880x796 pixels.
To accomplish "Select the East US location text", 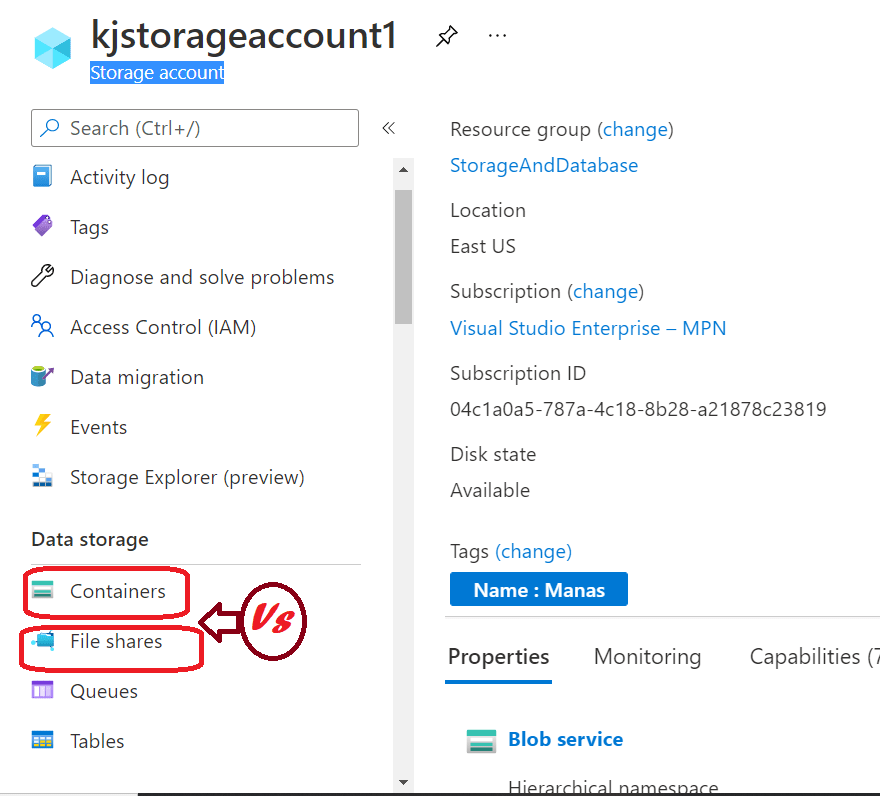I will 483,246.
